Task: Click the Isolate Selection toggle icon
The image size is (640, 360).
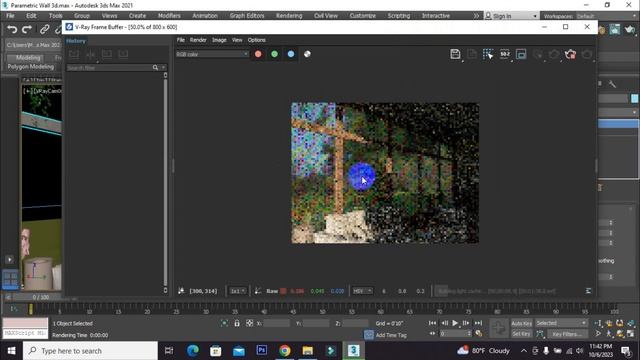Action: [224, 323]
